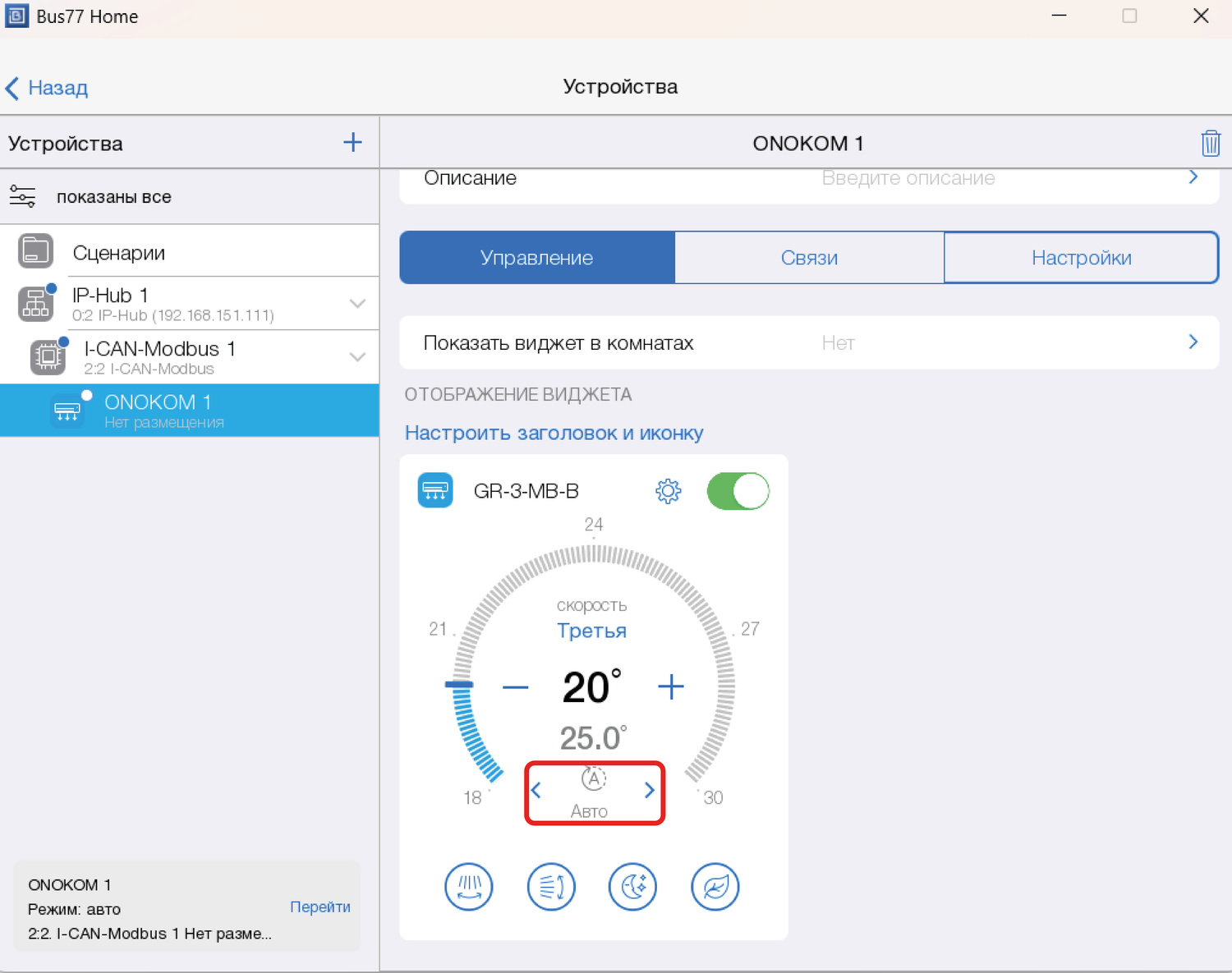Screen dimensions: 1232x973
Task: Open widget settings gear icon
Action: 668,491
